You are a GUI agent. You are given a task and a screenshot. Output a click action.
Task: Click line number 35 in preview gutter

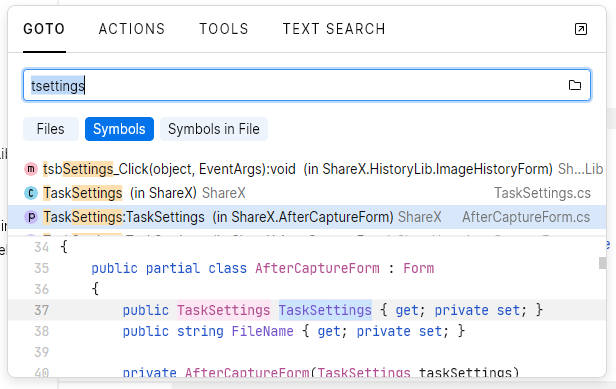[41, 268]
